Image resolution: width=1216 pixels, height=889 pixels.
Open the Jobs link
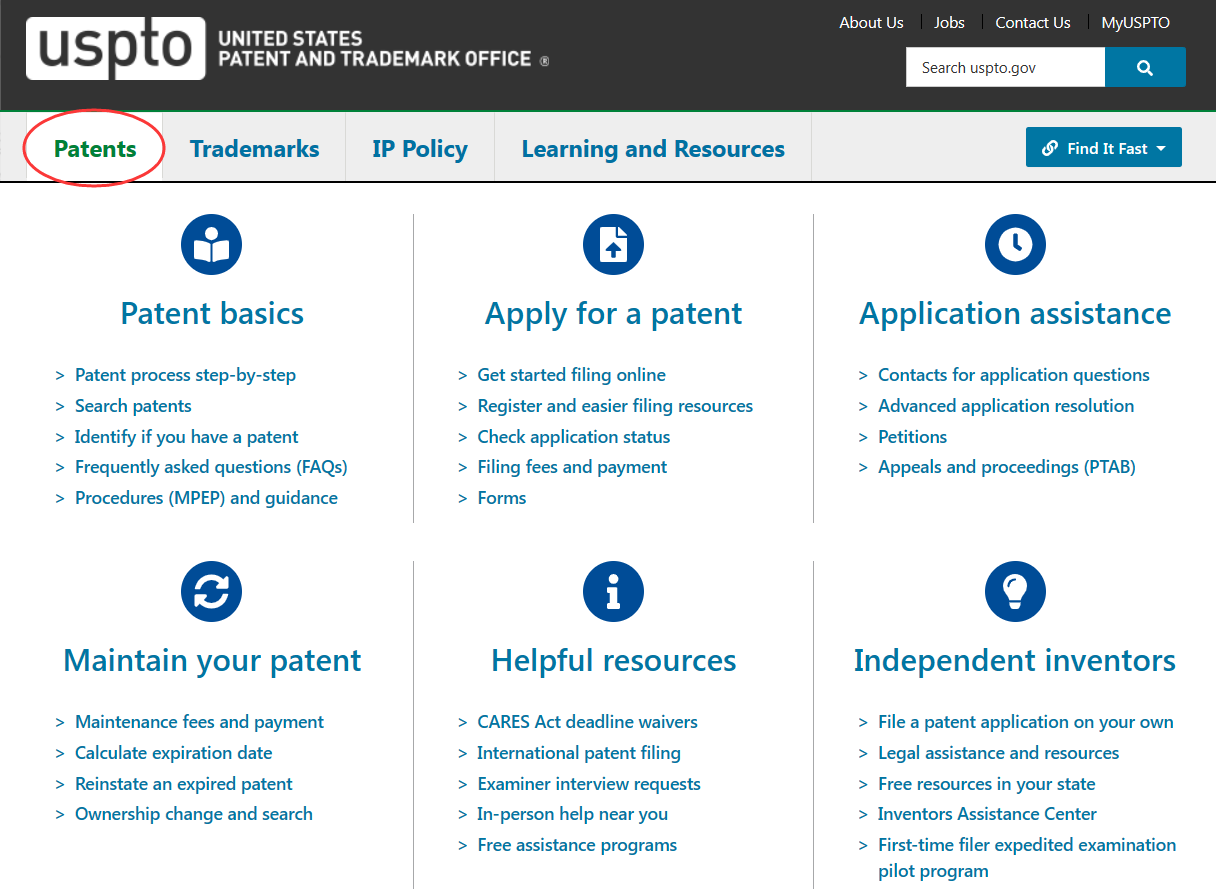949,22
